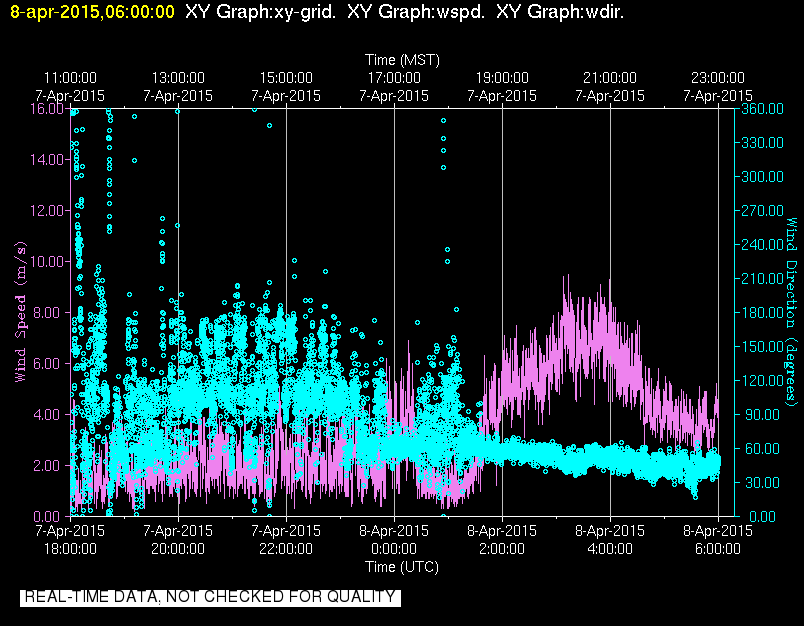Click the 13:00:00 MST top axis label

(x=178, y=77)
